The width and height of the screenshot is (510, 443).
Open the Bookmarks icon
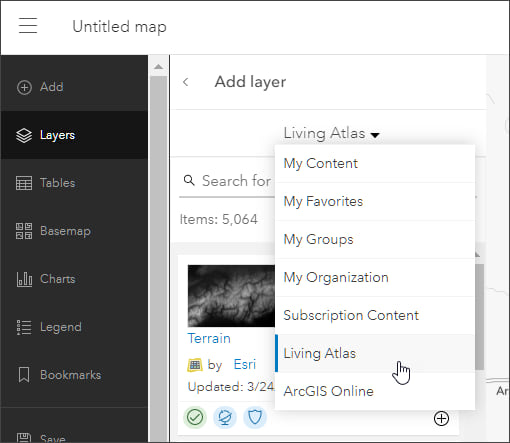coord(24,375)
